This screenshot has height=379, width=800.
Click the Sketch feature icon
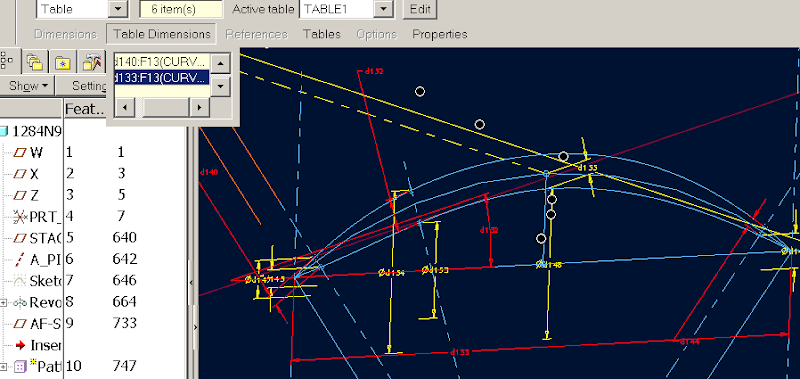click(x=20, y=281)
